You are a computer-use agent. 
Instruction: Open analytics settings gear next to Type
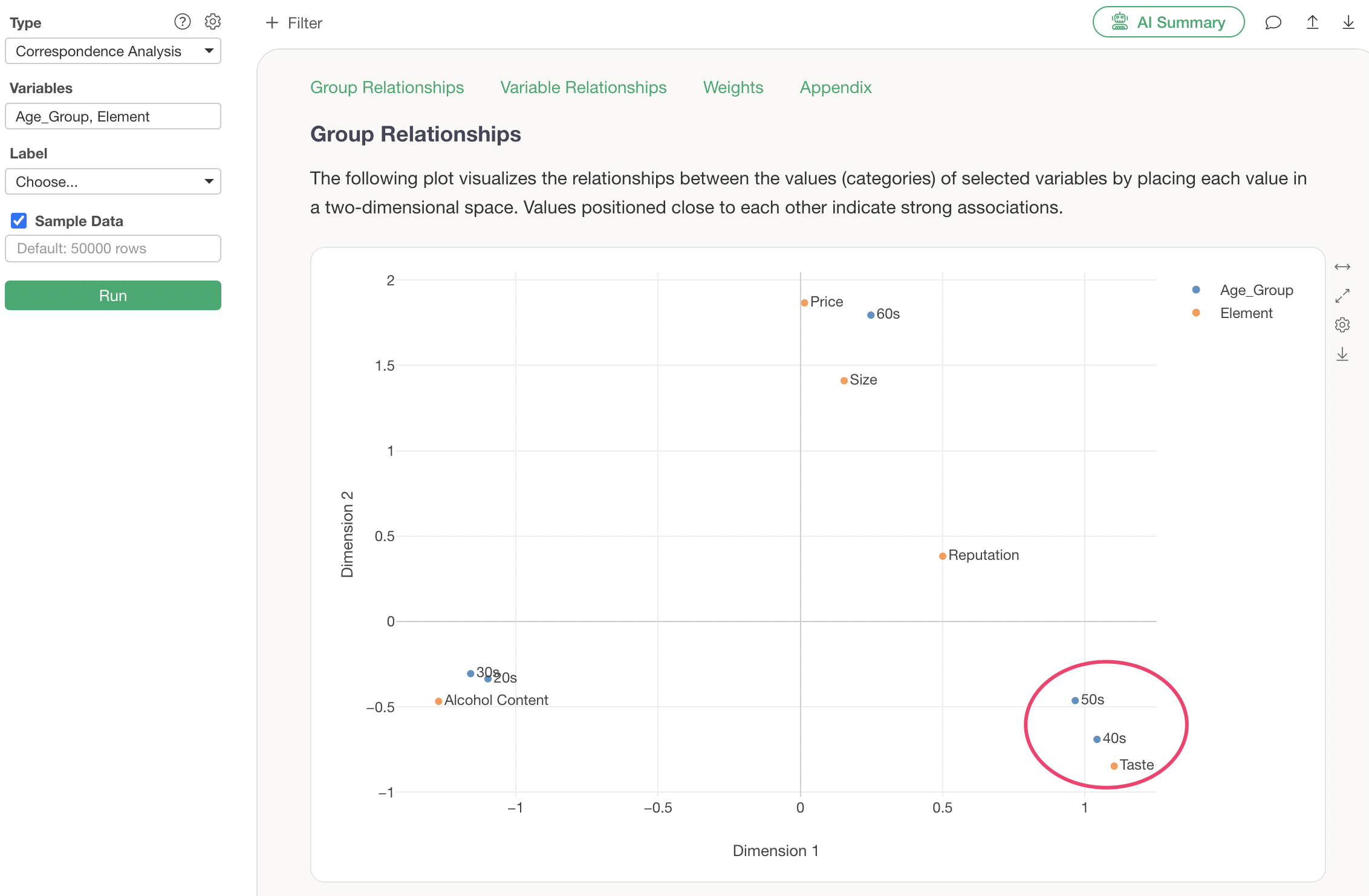coord(212,22)
